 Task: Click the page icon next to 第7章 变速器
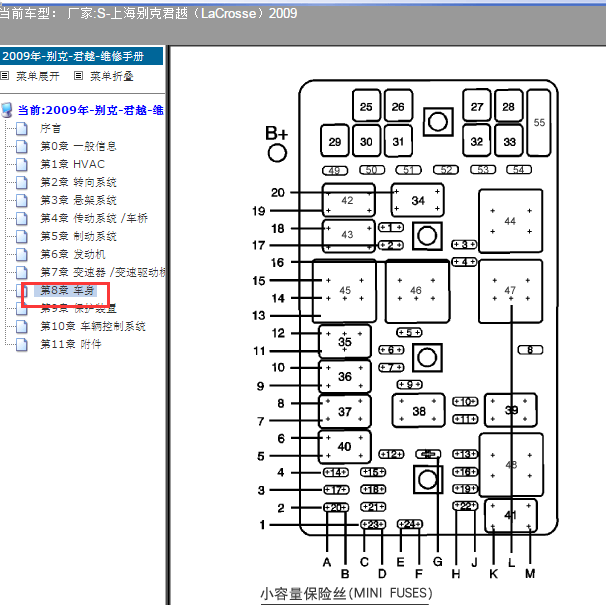22,272
